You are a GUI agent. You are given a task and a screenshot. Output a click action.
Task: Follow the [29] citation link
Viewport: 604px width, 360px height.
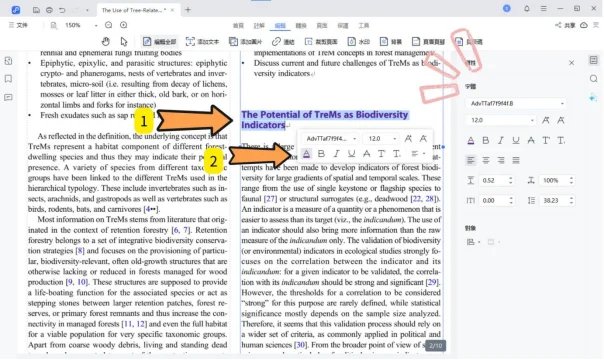(432, 282)
